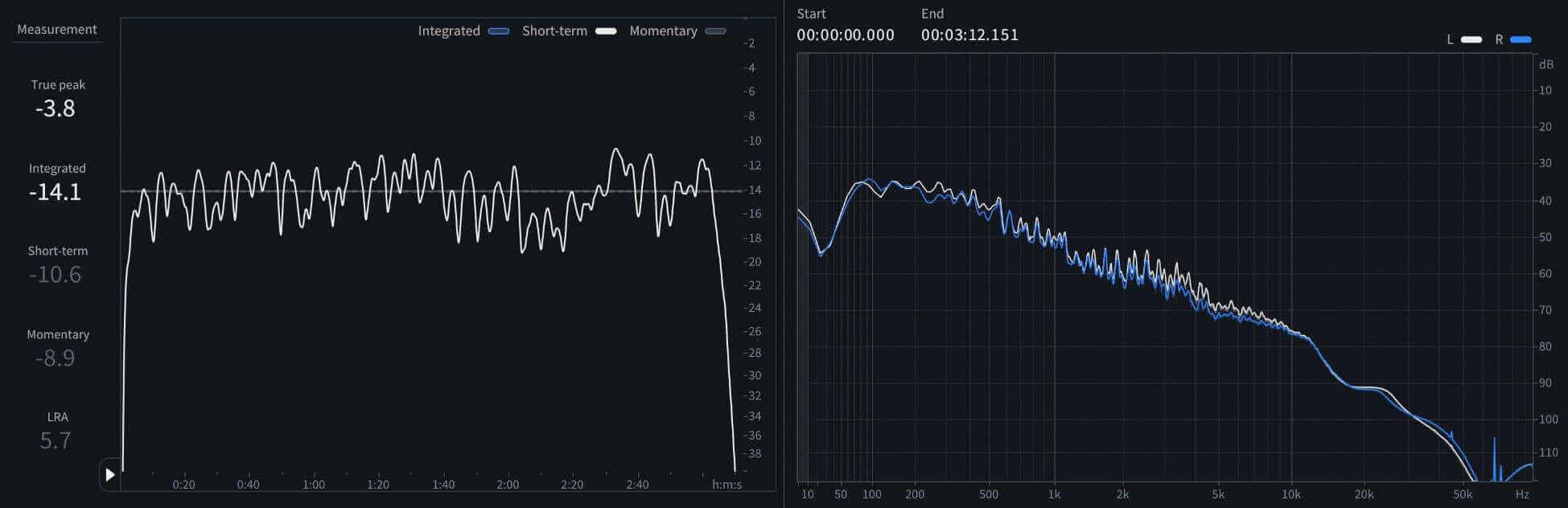Click the Integrated legend label
This screenshot has height=508, width=1568.
[x=449, y=31]
